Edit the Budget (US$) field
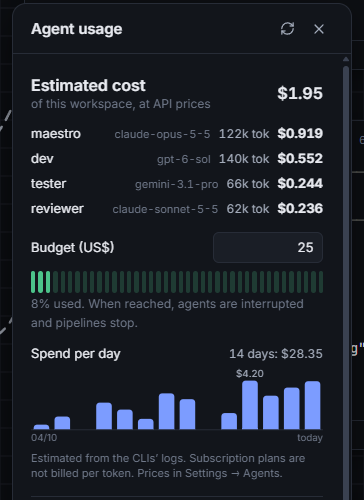 pyautogui.click(x=268, y=247)
